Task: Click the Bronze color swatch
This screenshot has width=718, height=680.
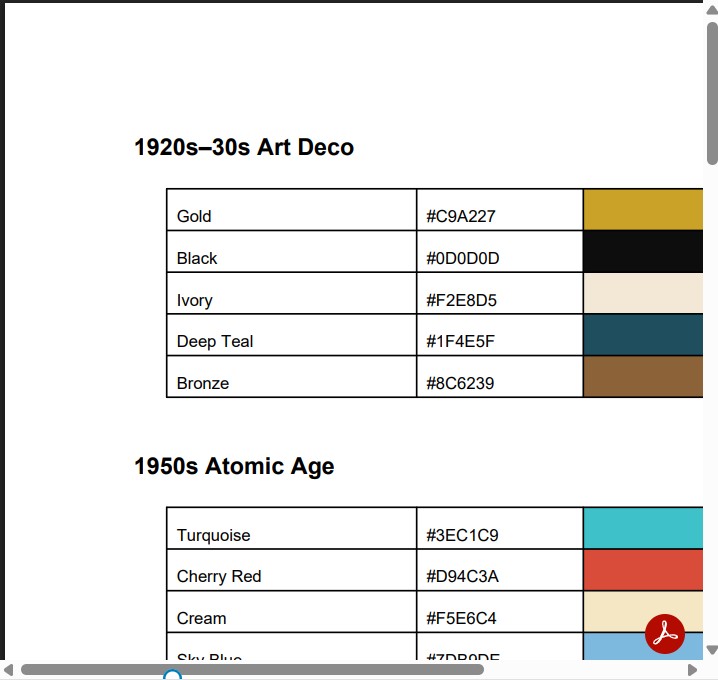Action: click(x=642, y=377)
